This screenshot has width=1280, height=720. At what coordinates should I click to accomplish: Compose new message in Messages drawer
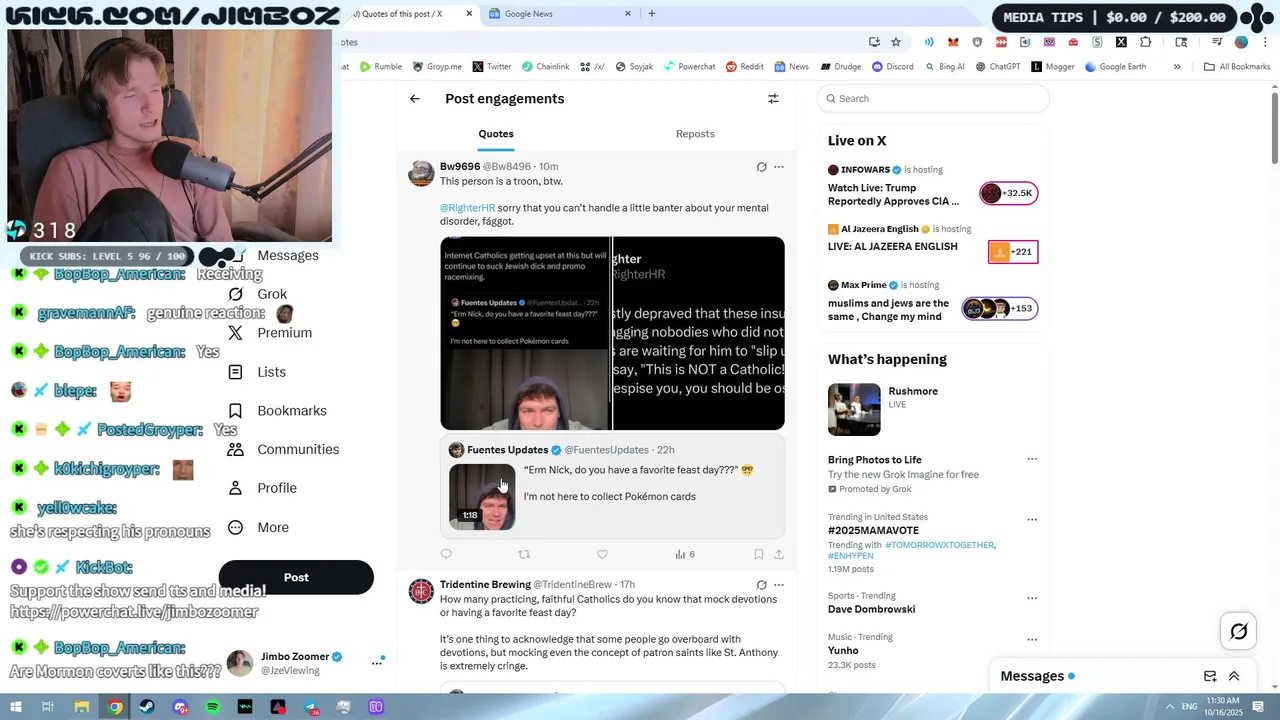pos(1210,676)
